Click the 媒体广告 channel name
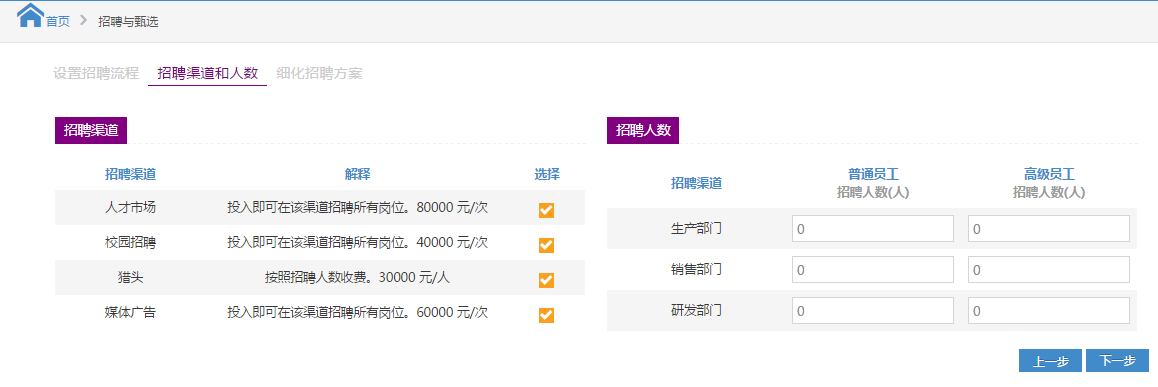Screen dimensions: 1158x387 (130, 312)
